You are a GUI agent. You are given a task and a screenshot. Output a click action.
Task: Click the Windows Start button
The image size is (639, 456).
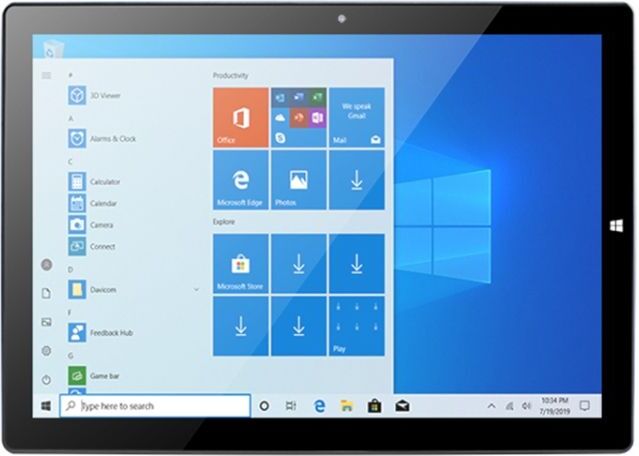tap(46, 406)
